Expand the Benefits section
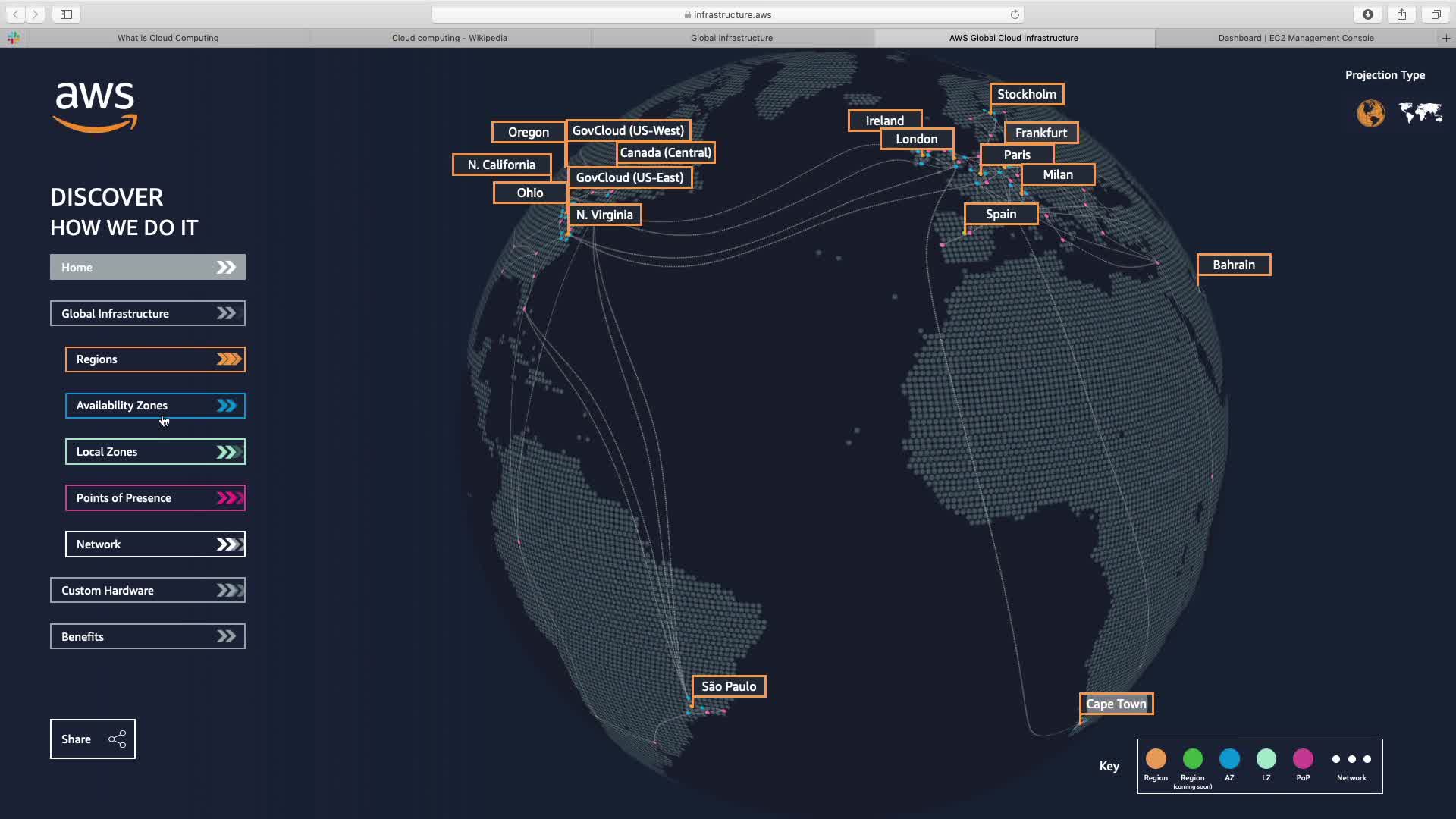The image size is (1456, 819). (148, 637)
